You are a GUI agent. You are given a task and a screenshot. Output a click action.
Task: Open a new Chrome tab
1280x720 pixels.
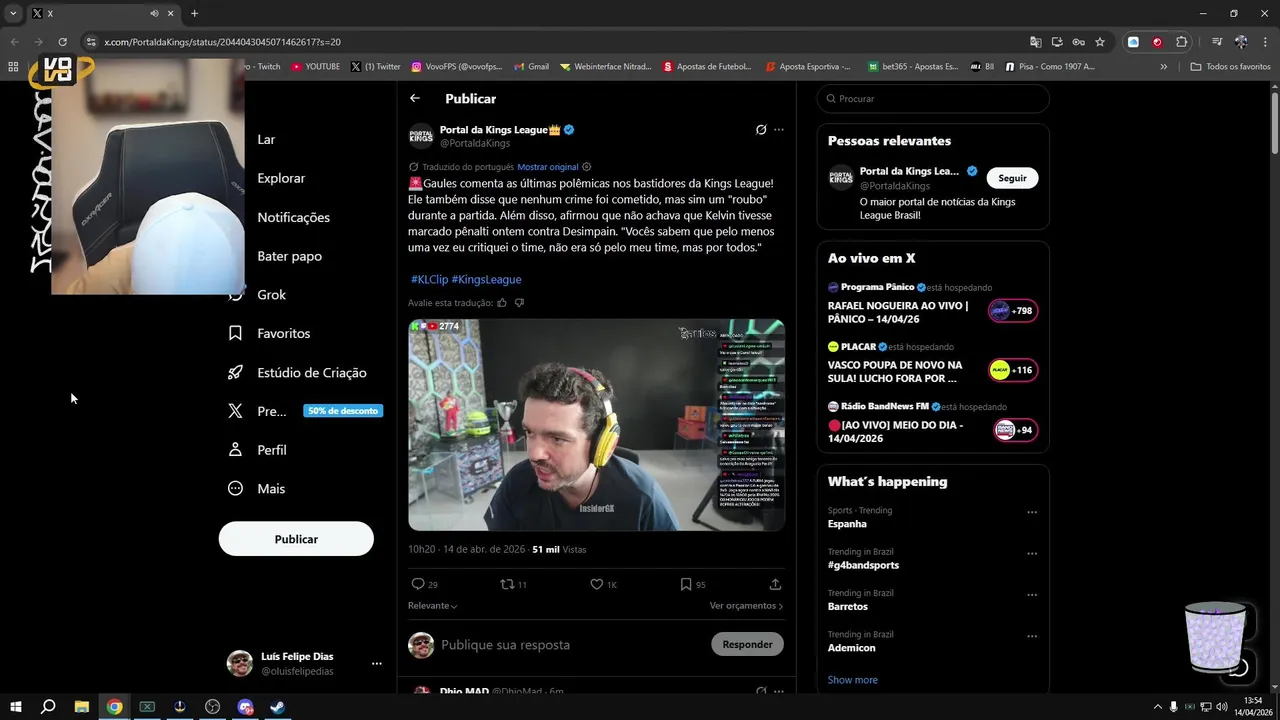[194, 14]
